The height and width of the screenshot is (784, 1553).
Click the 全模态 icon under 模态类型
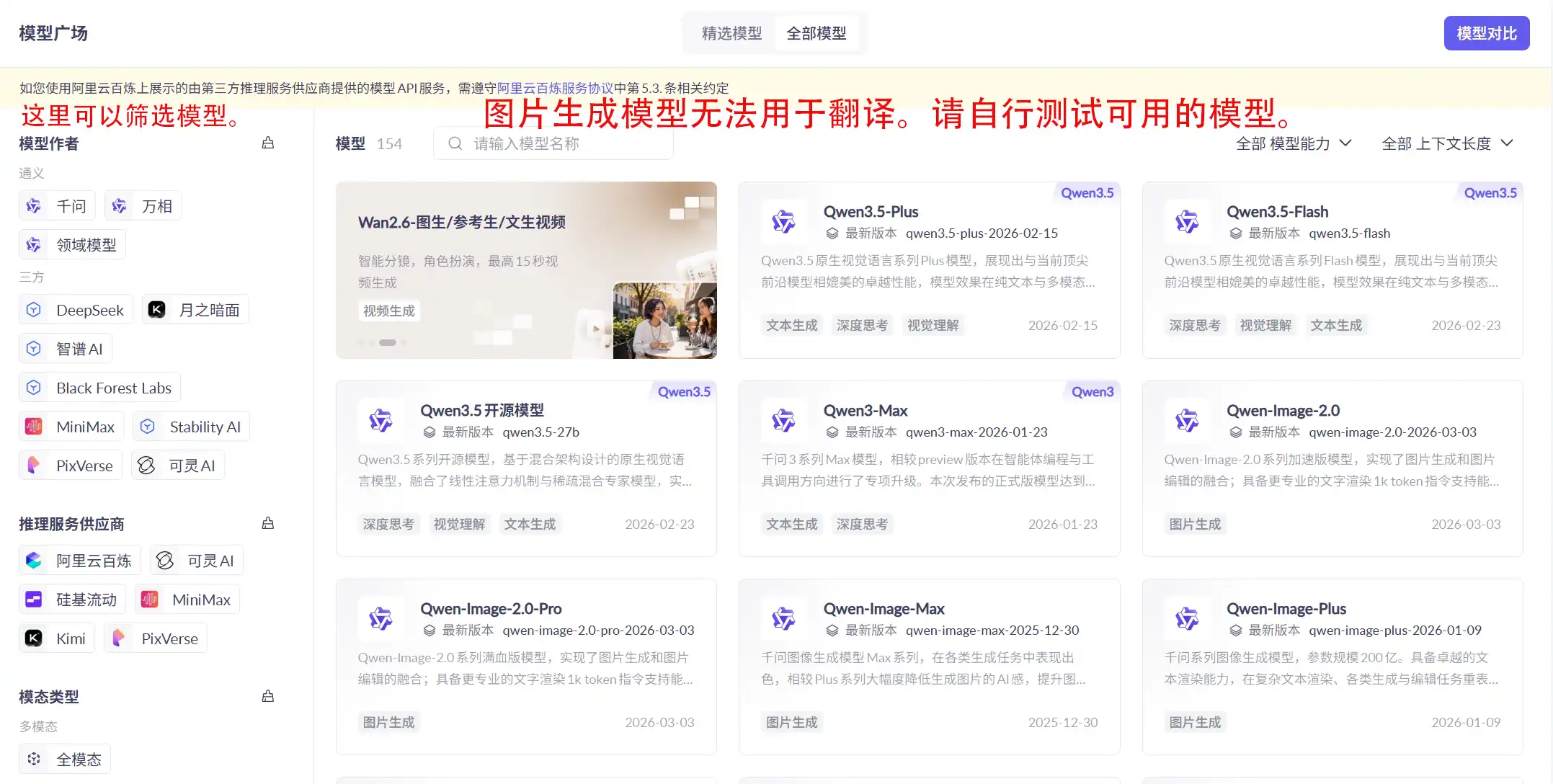(34, 759)
